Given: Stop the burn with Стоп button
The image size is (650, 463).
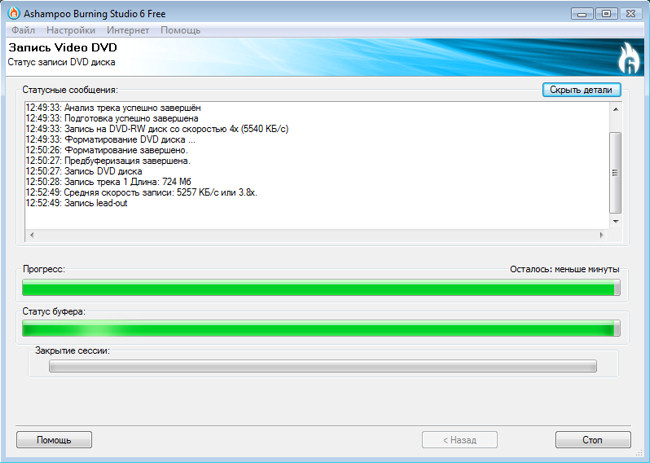Looking at the screenshot, I should [593, 440].
